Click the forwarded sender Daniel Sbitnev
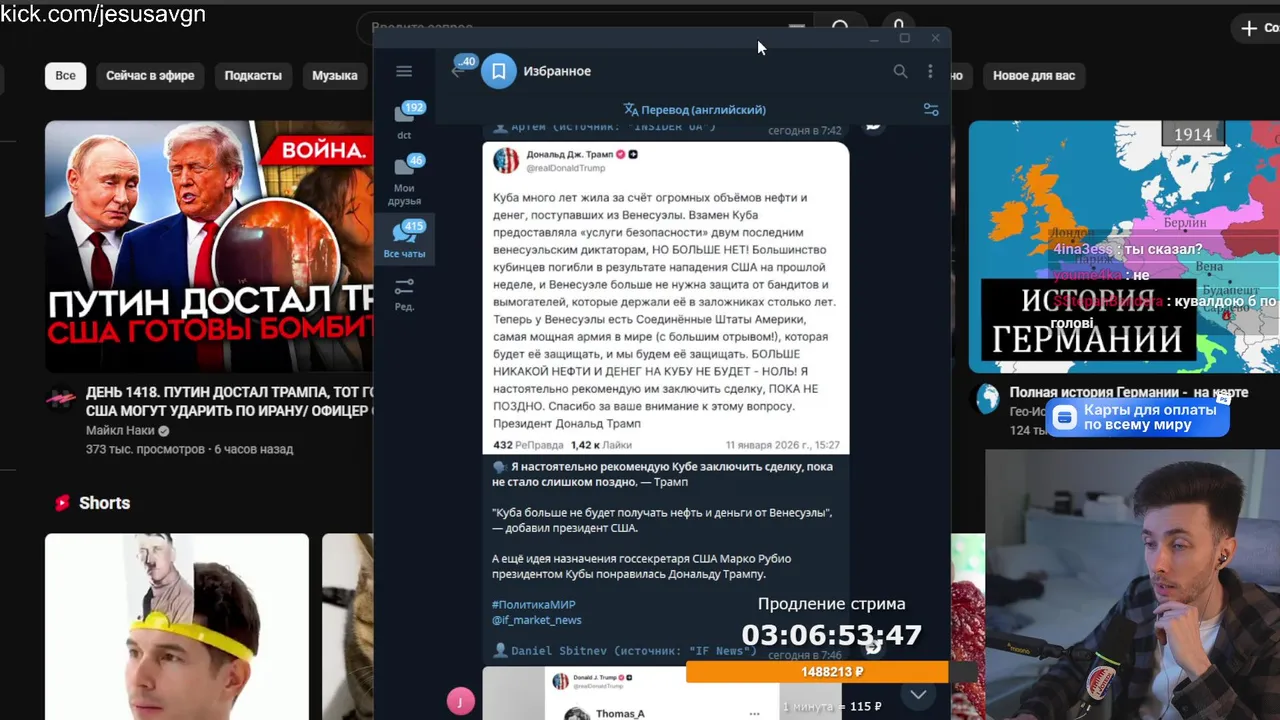Viewport: 1280px width, 720px height. click(x=560, y=651)
